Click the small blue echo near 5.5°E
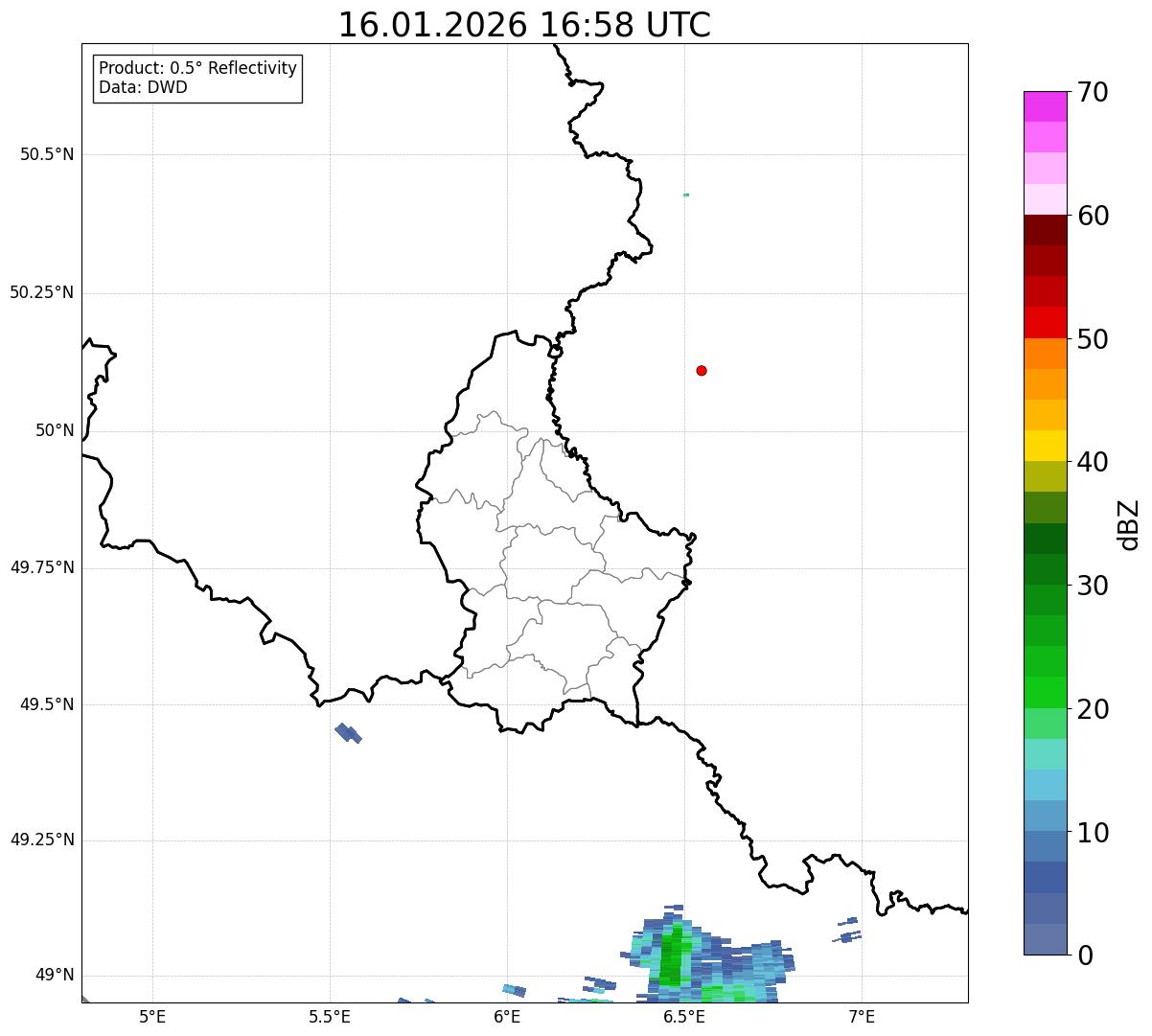 tap(348, 733)
